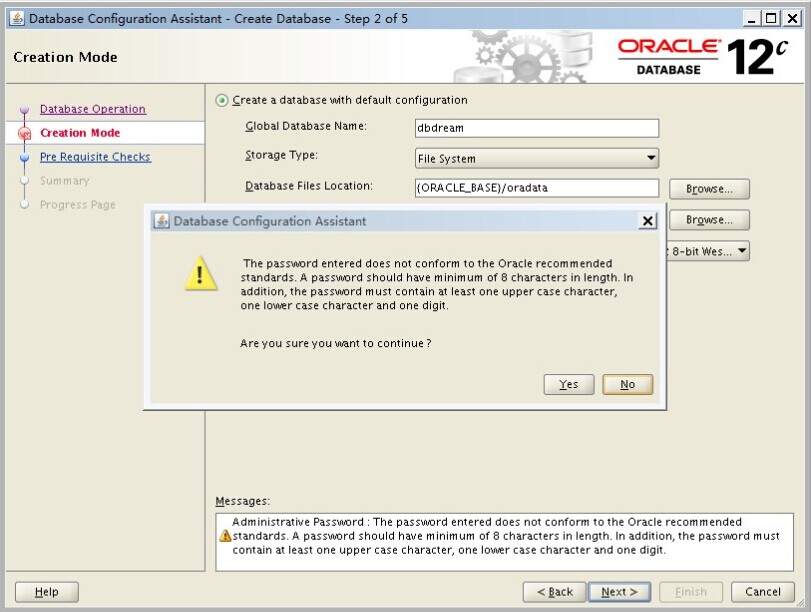Click Yes to continue with weak password

click(569, 384)
